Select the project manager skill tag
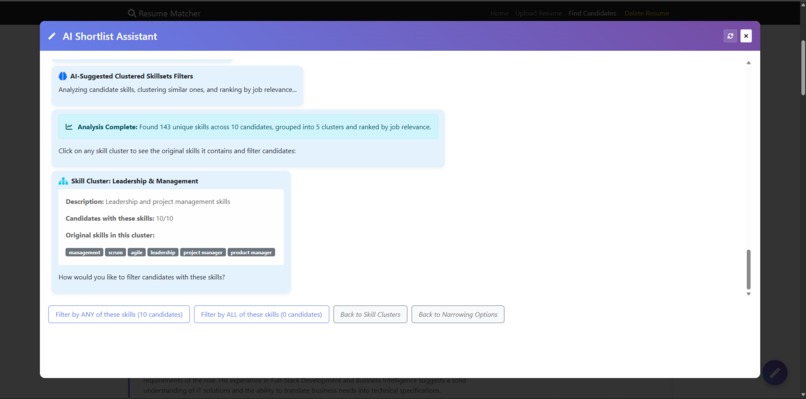Image resolution: width=806 pixels, height=399 pixels. (x=203, y=252)
